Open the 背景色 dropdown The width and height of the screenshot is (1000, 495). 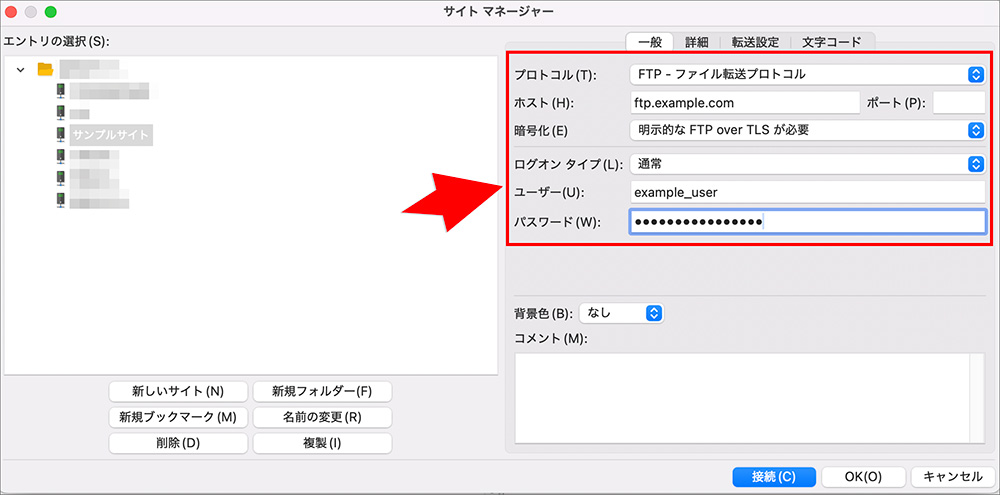coord(622,313)
